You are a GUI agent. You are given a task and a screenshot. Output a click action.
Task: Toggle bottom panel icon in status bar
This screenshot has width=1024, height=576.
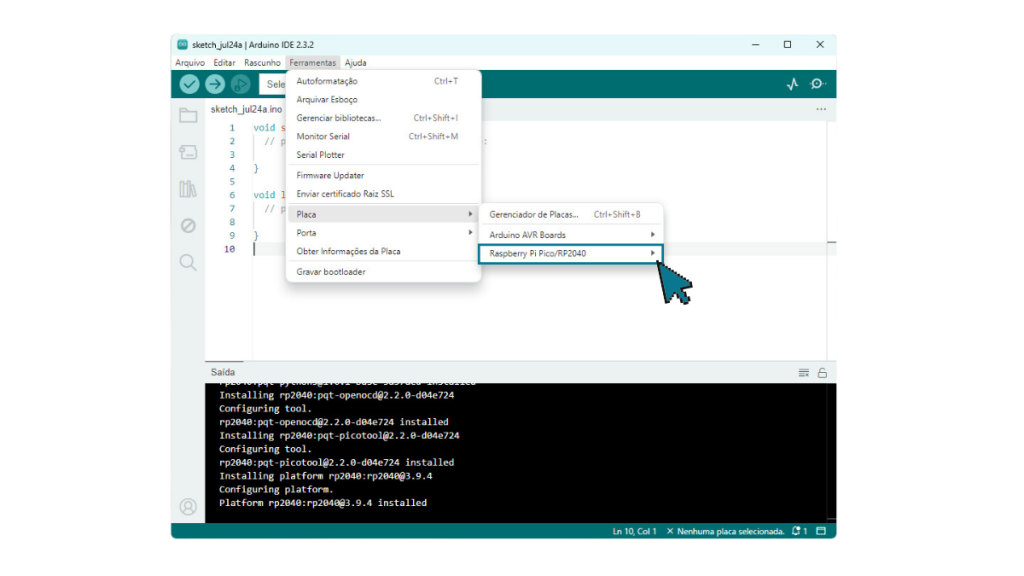point(822,531)
